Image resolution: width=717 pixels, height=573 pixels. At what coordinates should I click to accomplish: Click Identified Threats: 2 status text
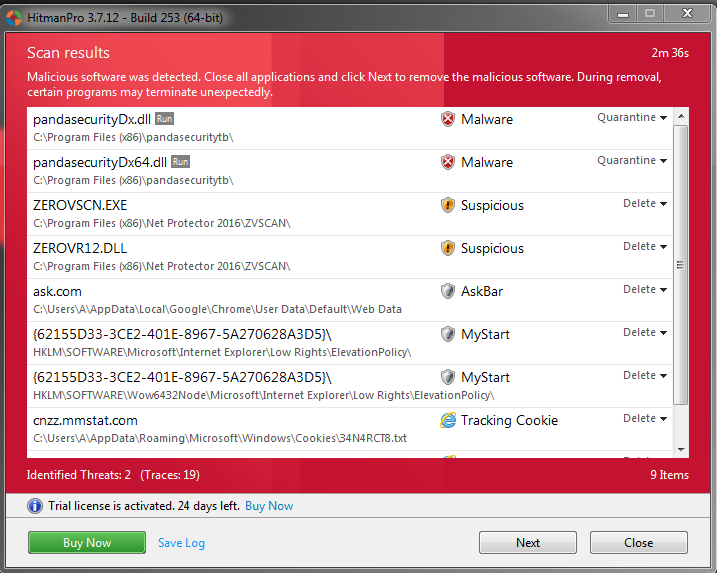[79, 475]
